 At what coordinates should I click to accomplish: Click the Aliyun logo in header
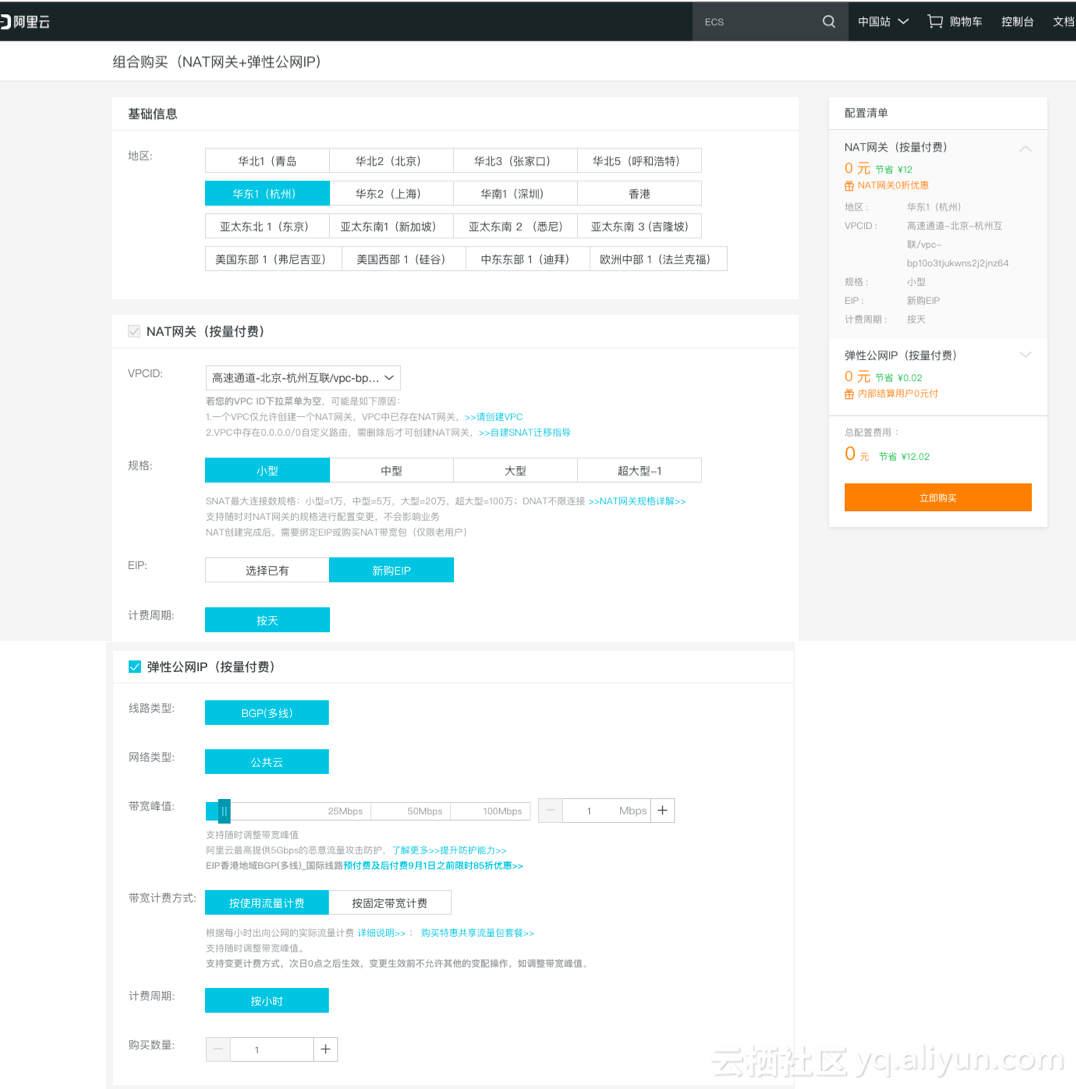25,22
